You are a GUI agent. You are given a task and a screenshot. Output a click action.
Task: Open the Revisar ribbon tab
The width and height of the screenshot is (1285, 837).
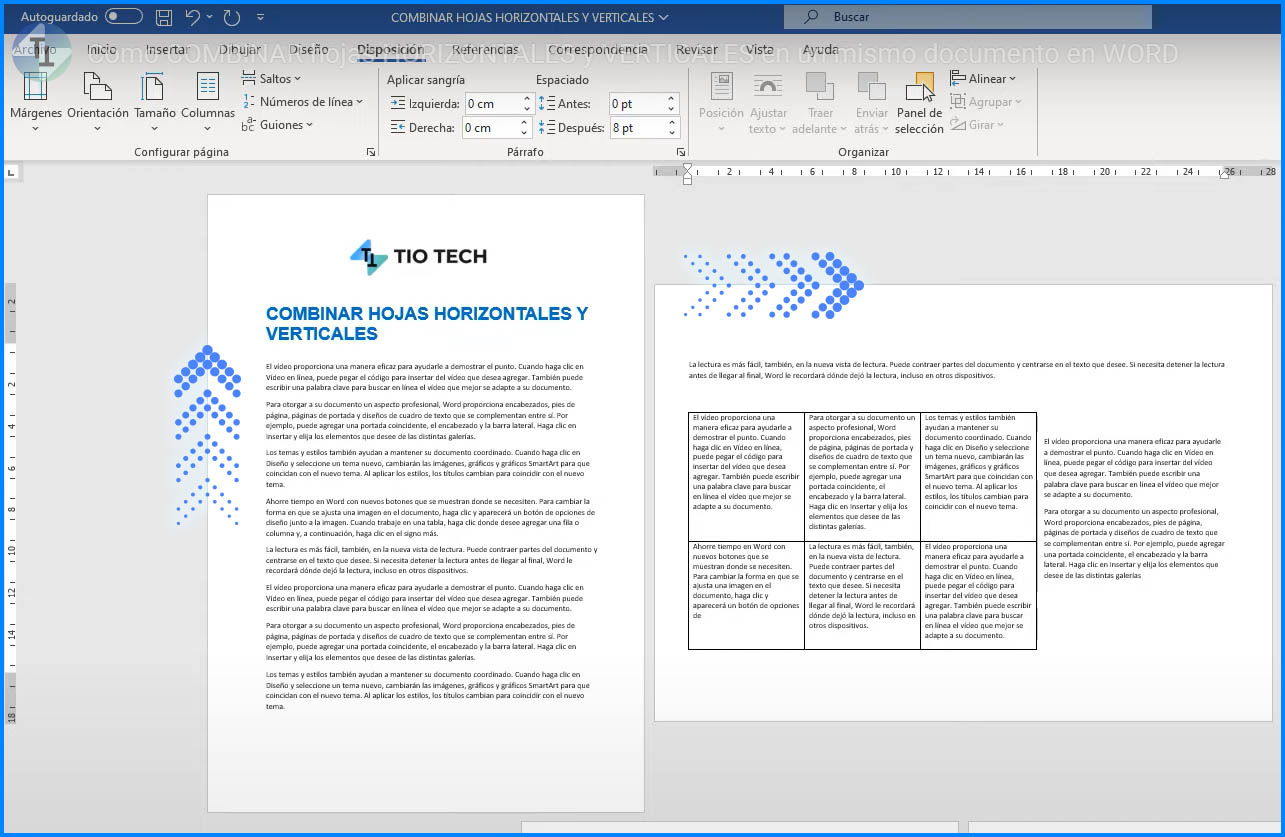696,49
